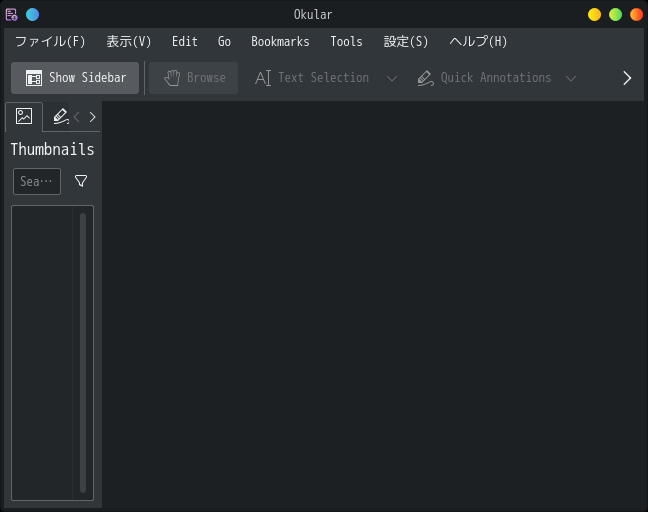Expand the Quick Annotations dropdown arrow
The height and width of the screenshot is (512, 648).
coord(571,78)
